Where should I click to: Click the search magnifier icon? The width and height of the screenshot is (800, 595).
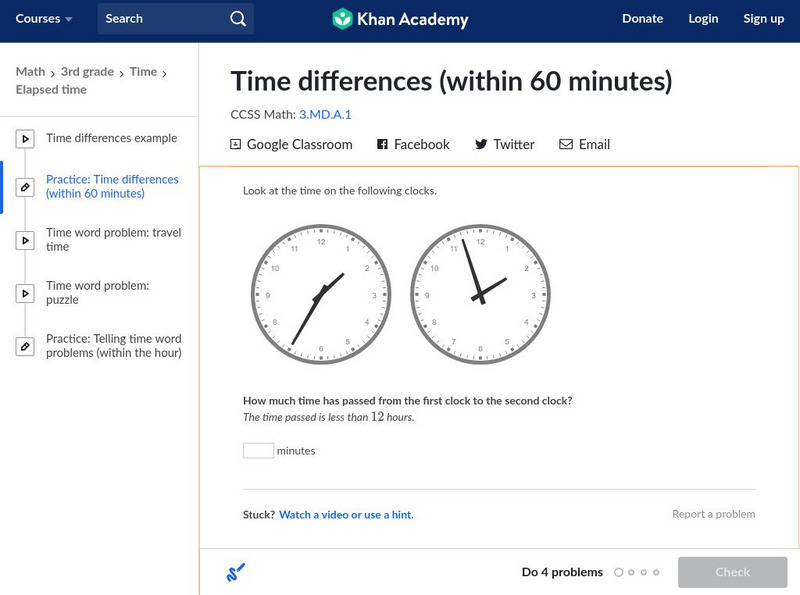[x=237, y=19]
